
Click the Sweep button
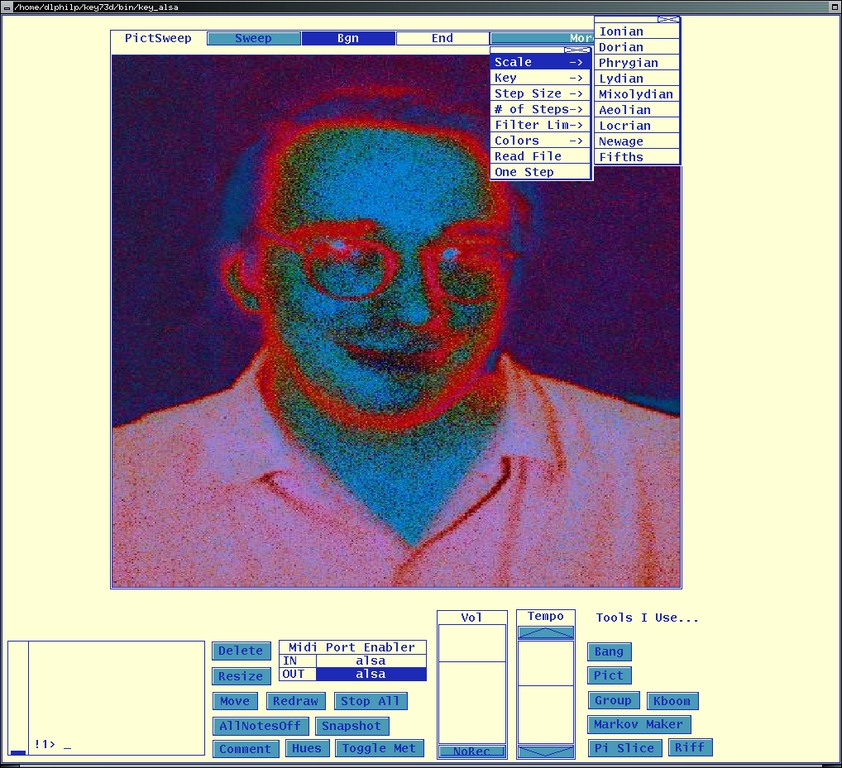pos(253,39)
